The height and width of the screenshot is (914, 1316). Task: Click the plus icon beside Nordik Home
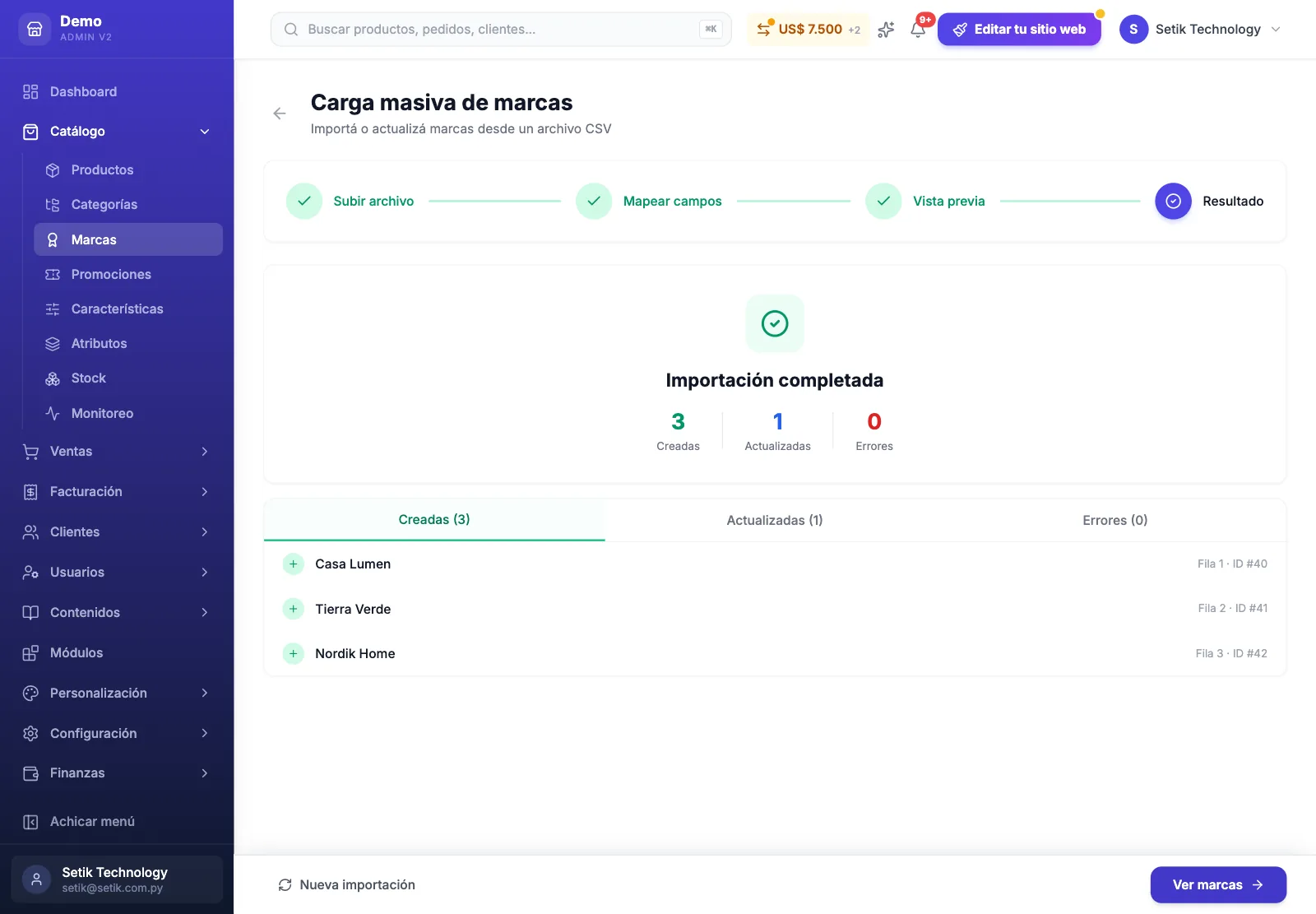[x=294, y=653]
